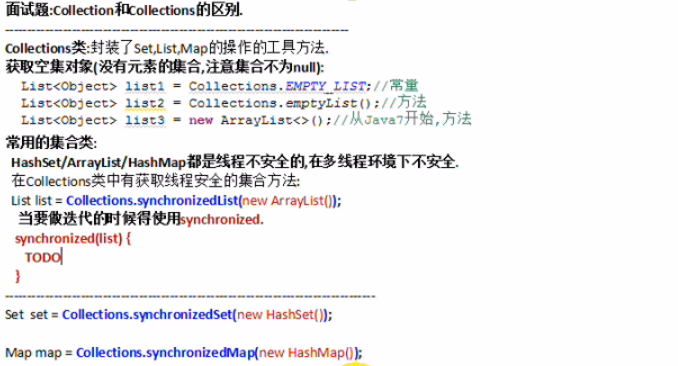Click the code 'Collections.synchronizedSet('
This screenshot has width=678, height=366.
(149, 315)
